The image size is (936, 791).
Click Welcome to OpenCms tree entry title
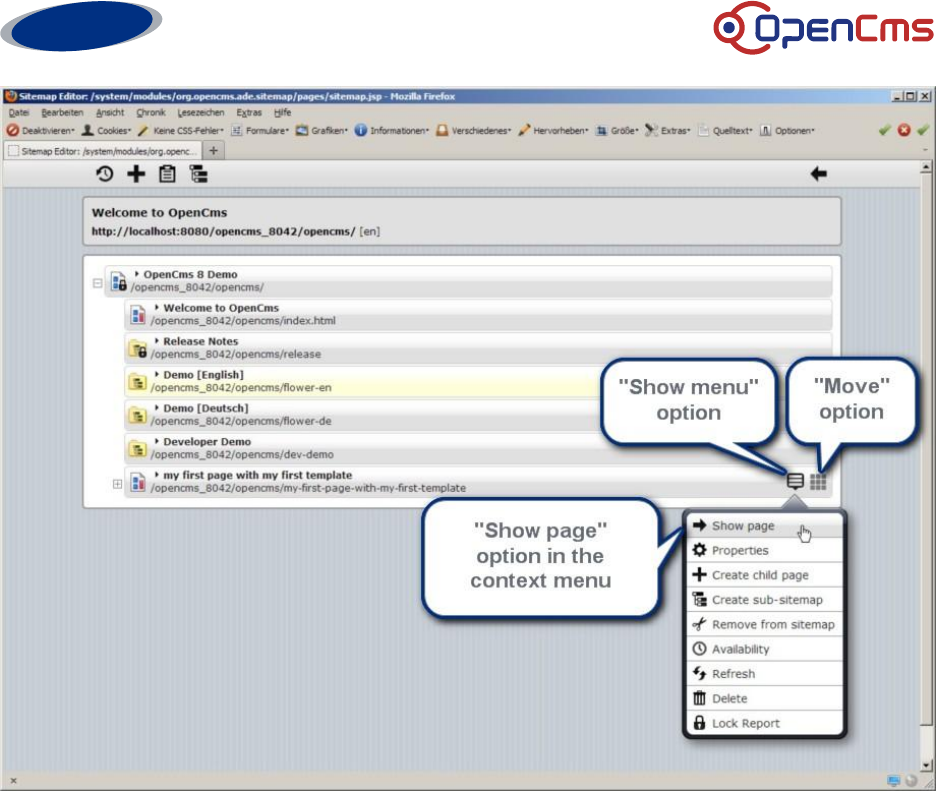[221, 308]
